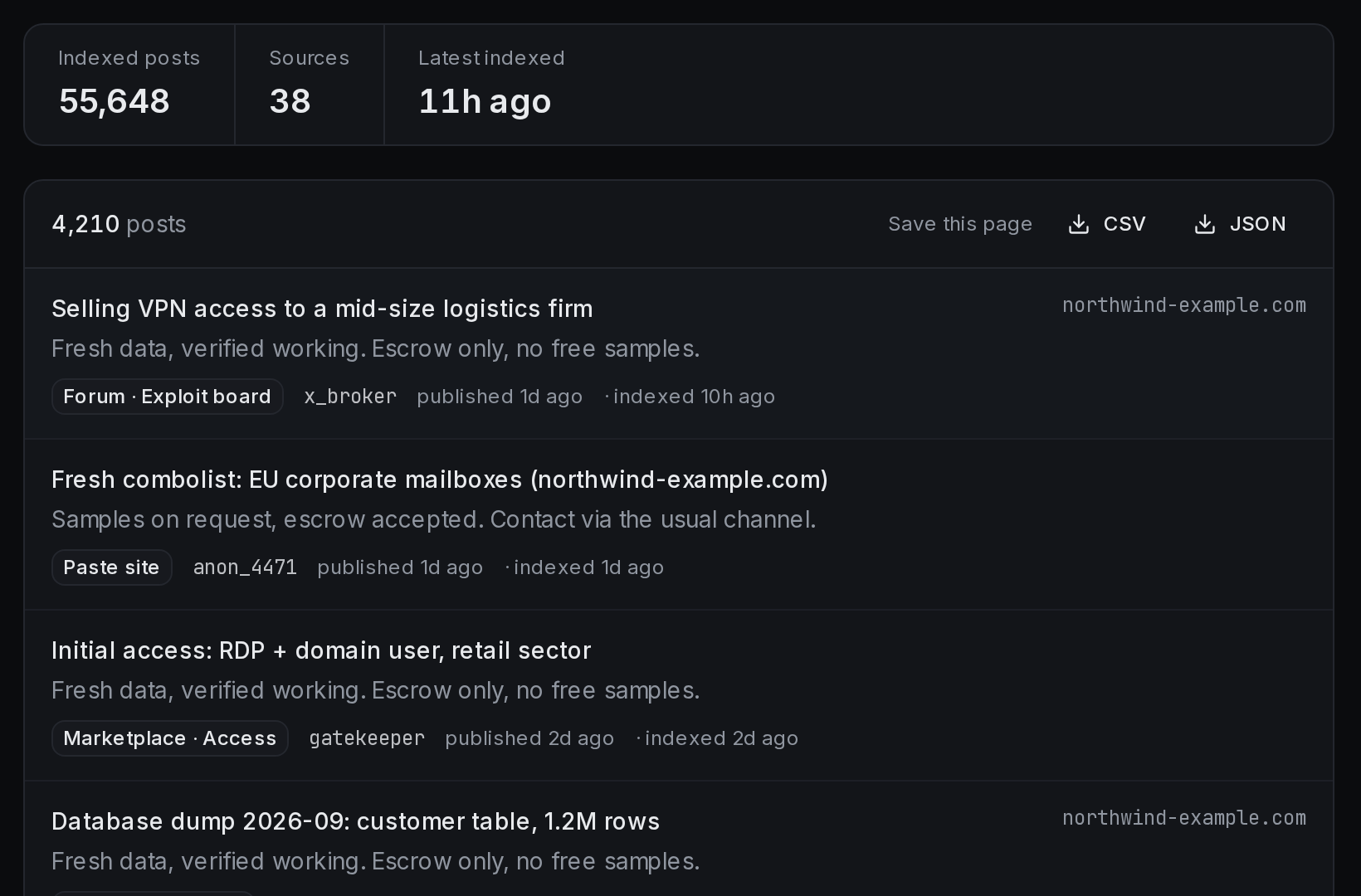Click the 'Indexed posts' count 55,648
The height and width of the screenshot is (896, 1361).
pos(115,101)
